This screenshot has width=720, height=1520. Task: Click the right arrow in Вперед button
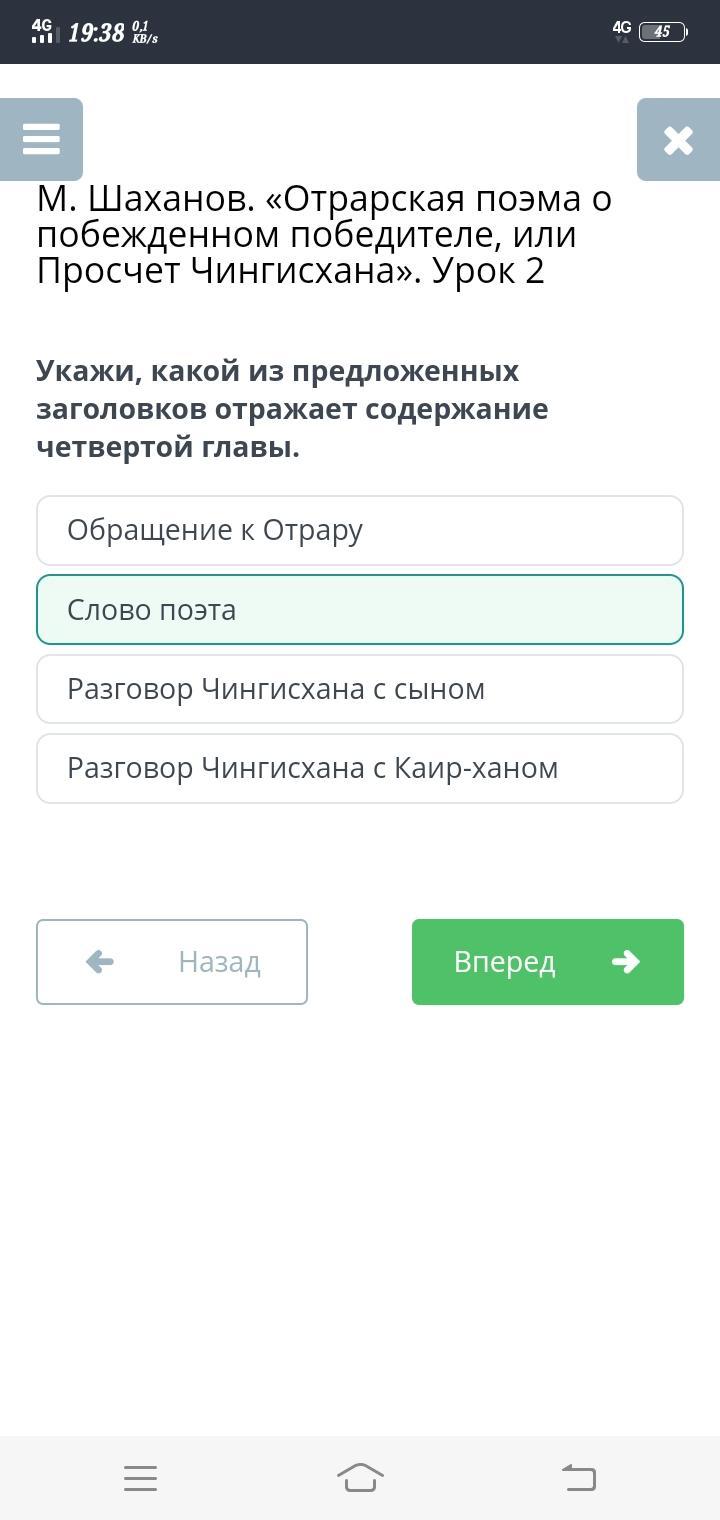(x=626, y=961)
